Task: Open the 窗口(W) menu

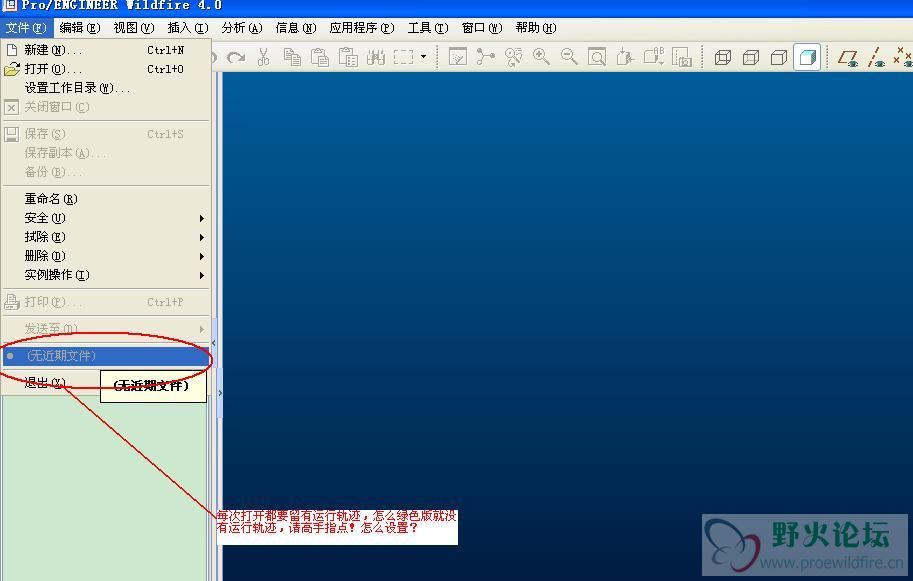Action: click(482, 28)
